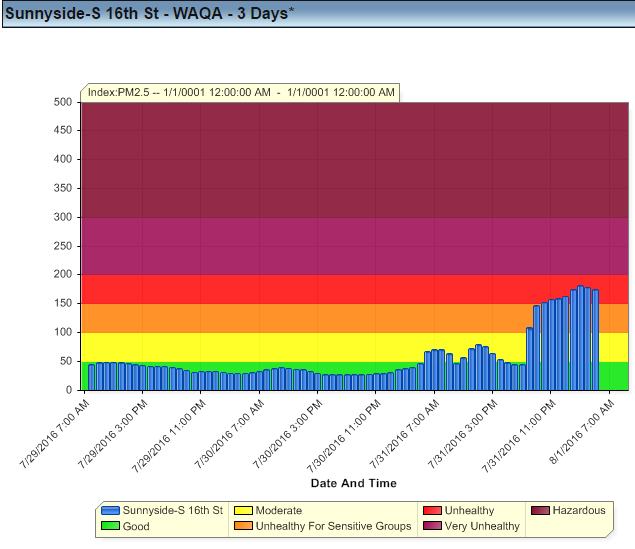Image resolution: width=635 pixels, height=549 pixels.
Task: Click the '7/31/2016 7:00 AM' axis label
Action: 404,434
